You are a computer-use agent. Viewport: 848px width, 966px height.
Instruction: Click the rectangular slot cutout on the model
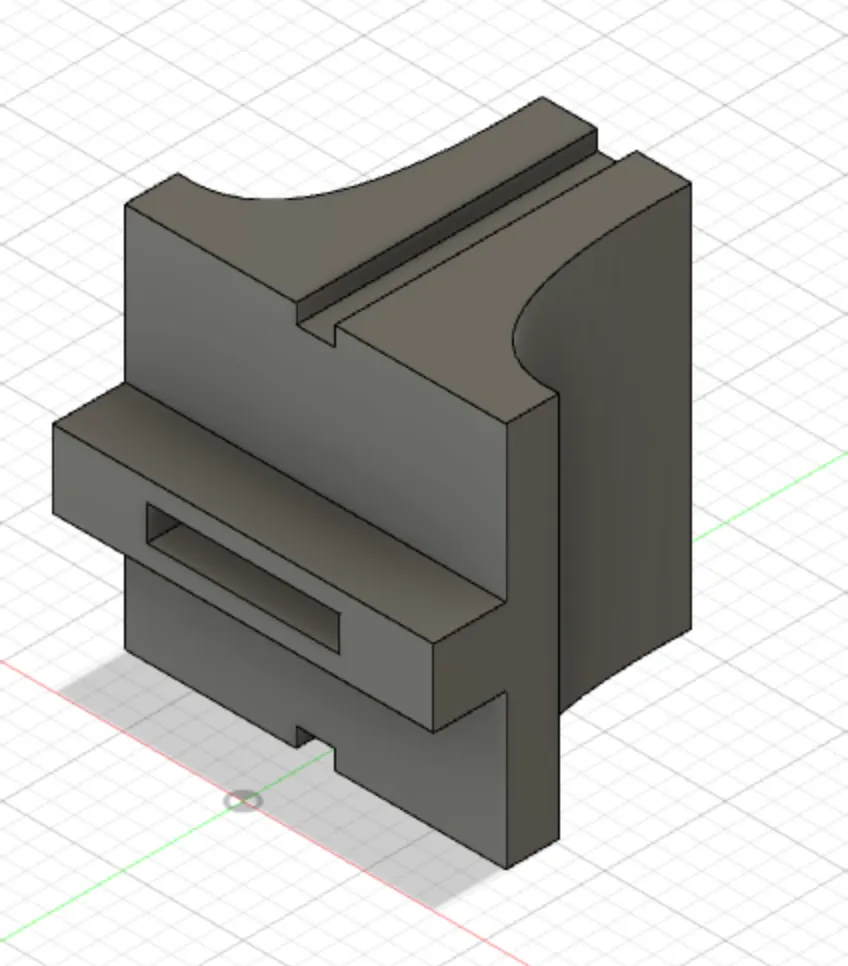[243, 578]
